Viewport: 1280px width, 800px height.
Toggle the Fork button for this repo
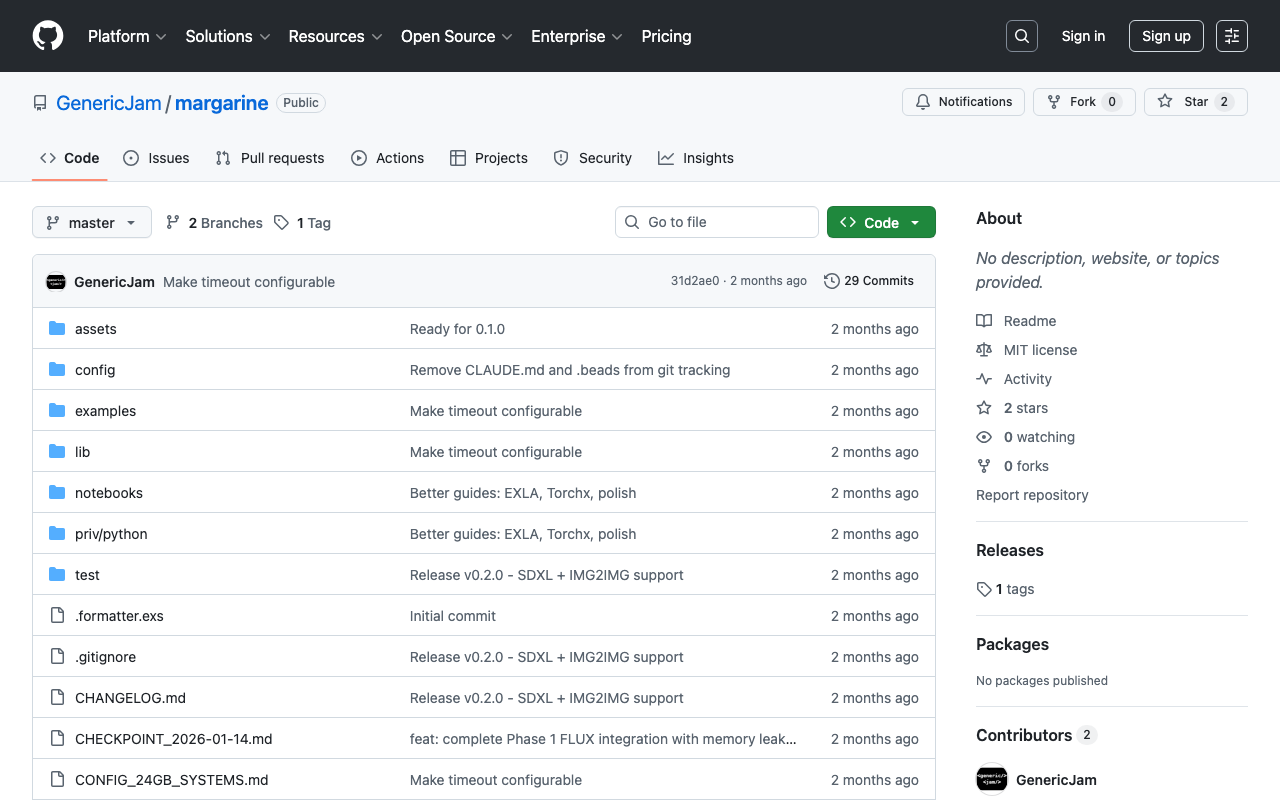tap(1084, 101)
